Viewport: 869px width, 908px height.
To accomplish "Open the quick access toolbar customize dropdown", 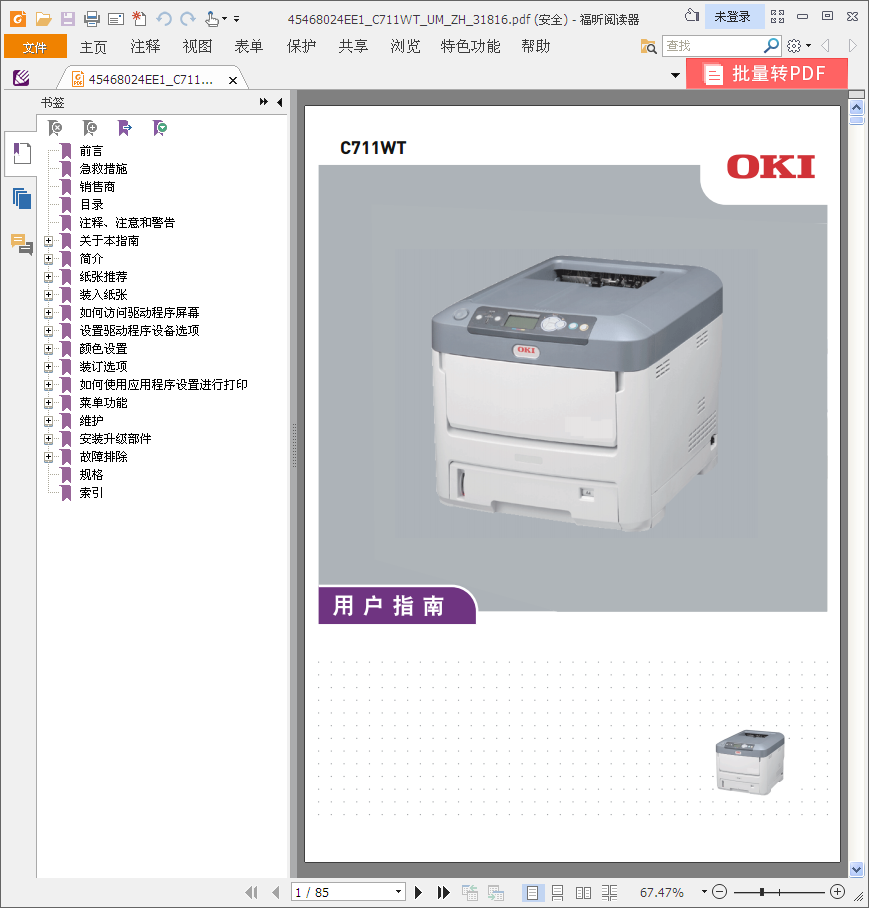I will [236, 19].
